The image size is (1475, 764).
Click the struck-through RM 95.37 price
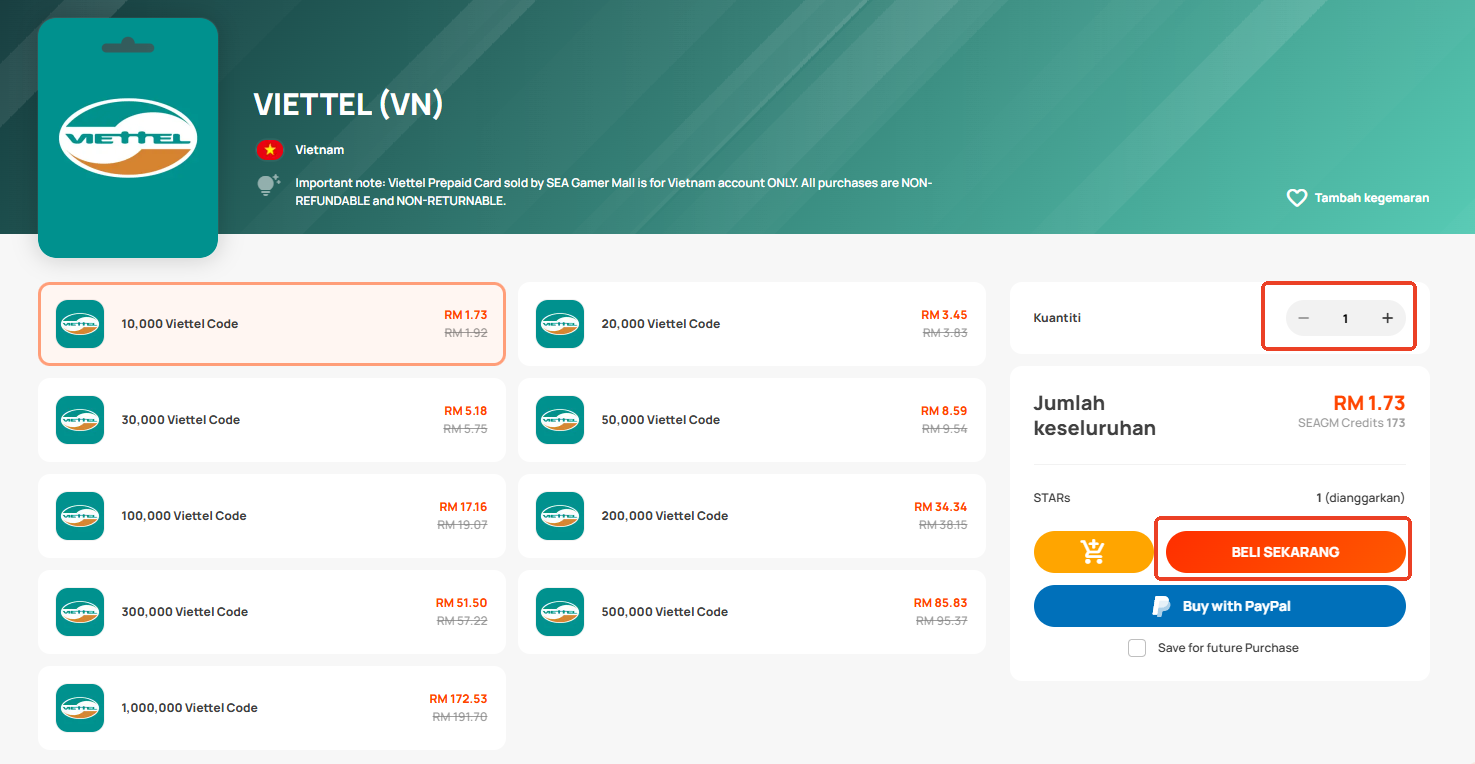[x=942, y=621]
